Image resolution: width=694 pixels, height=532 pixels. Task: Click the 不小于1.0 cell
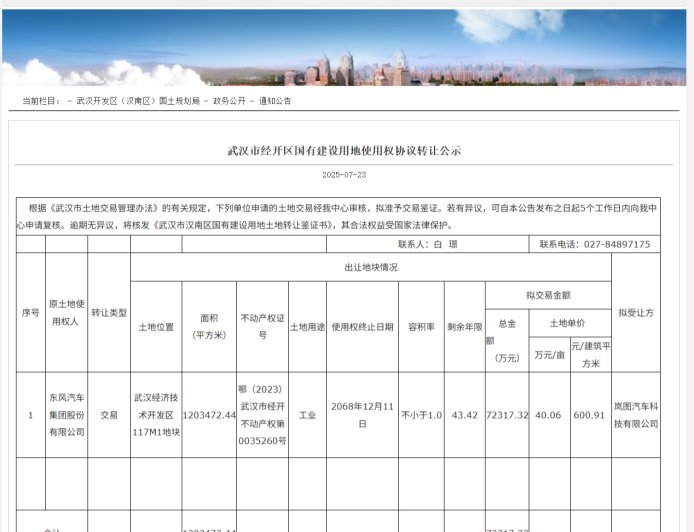point(421,415)
